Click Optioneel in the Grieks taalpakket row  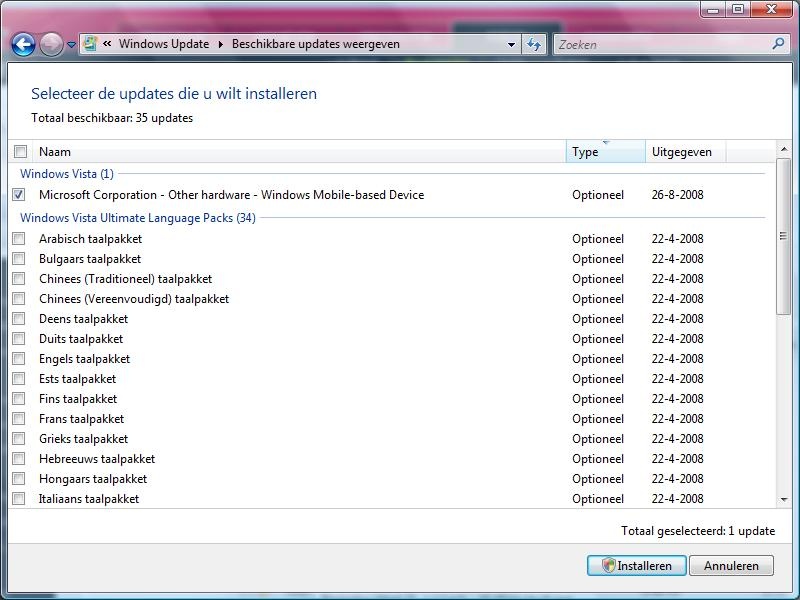click(x=598, y=439)
